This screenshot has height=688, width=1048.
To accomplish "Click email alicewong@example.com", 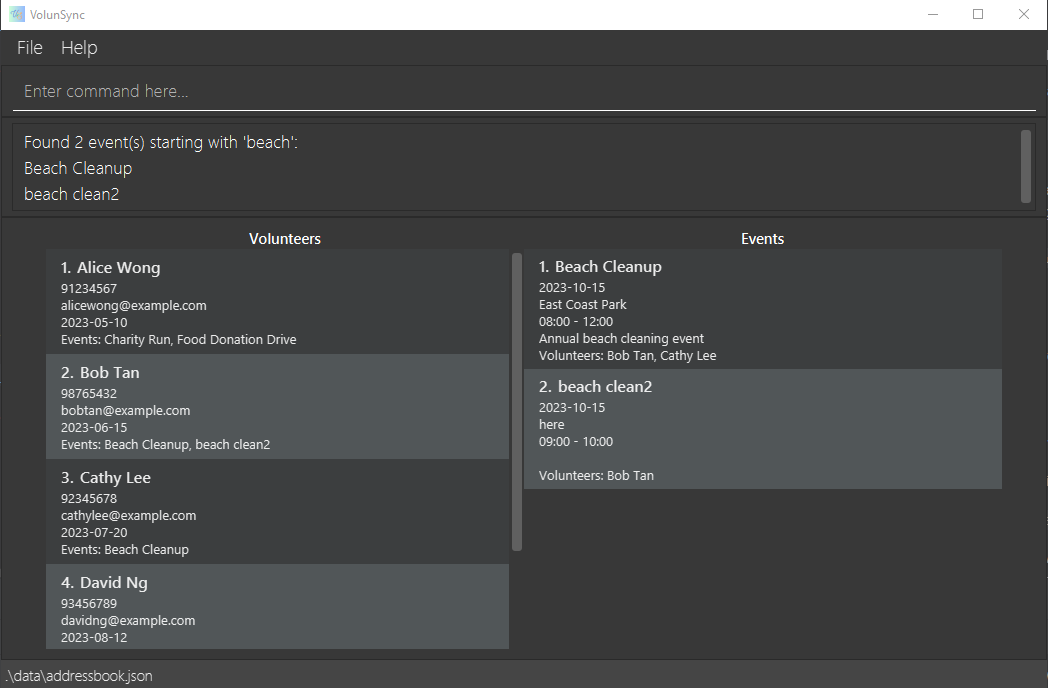I will point(134,306).
